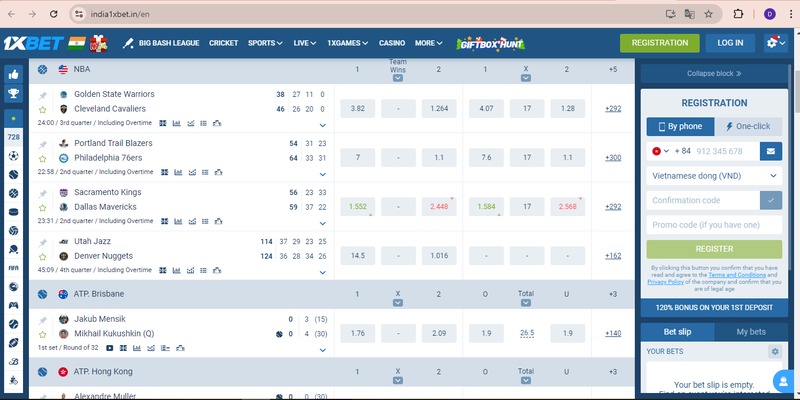The image size is (800, 400).
Task: Open the country code flag selector
Action: click(x=660, y=151)
